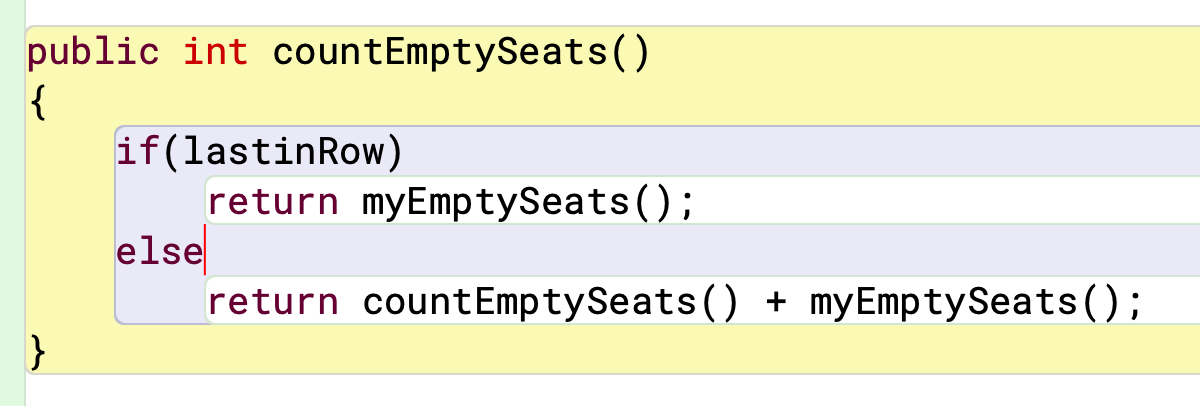Click the parentheses after the method signature
This screenshot has width=1200, height=406.
click(629, 52)
